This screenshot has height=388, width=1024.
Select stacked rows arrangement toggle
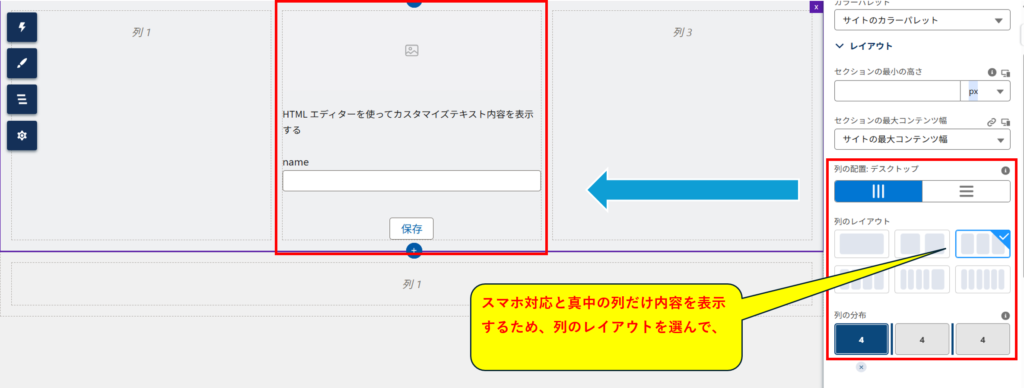(967, 191)
